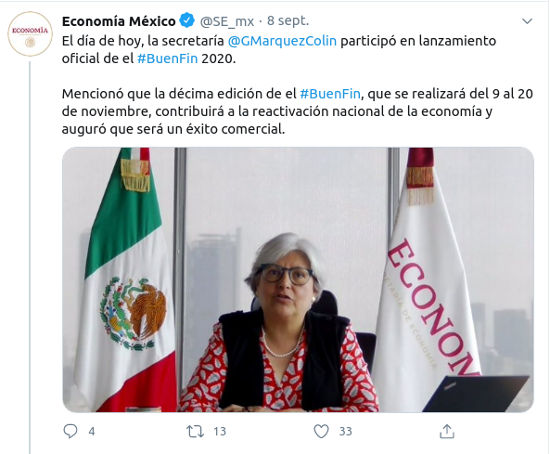Open the @GMarquezColin mention
Screen dimensions: 550x454
click(282, 41)
